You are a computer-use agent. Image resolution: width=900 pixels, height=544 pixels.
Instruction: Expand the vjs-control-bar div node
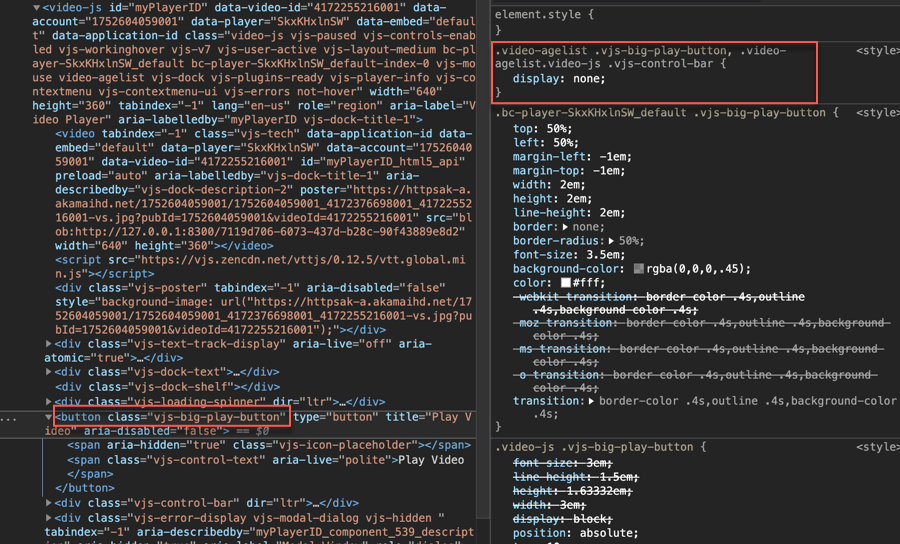[x=50, y=503]
